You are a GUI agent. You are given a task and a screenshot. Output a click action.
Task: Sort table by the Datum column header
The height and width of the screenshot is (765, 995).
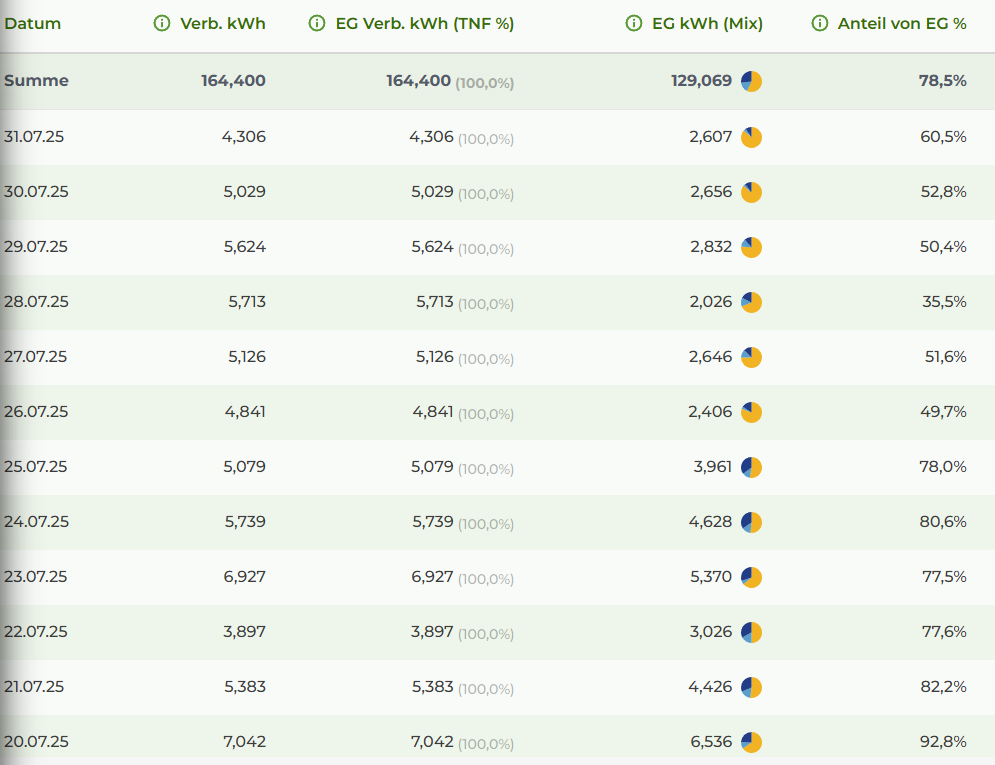(33, 24)
